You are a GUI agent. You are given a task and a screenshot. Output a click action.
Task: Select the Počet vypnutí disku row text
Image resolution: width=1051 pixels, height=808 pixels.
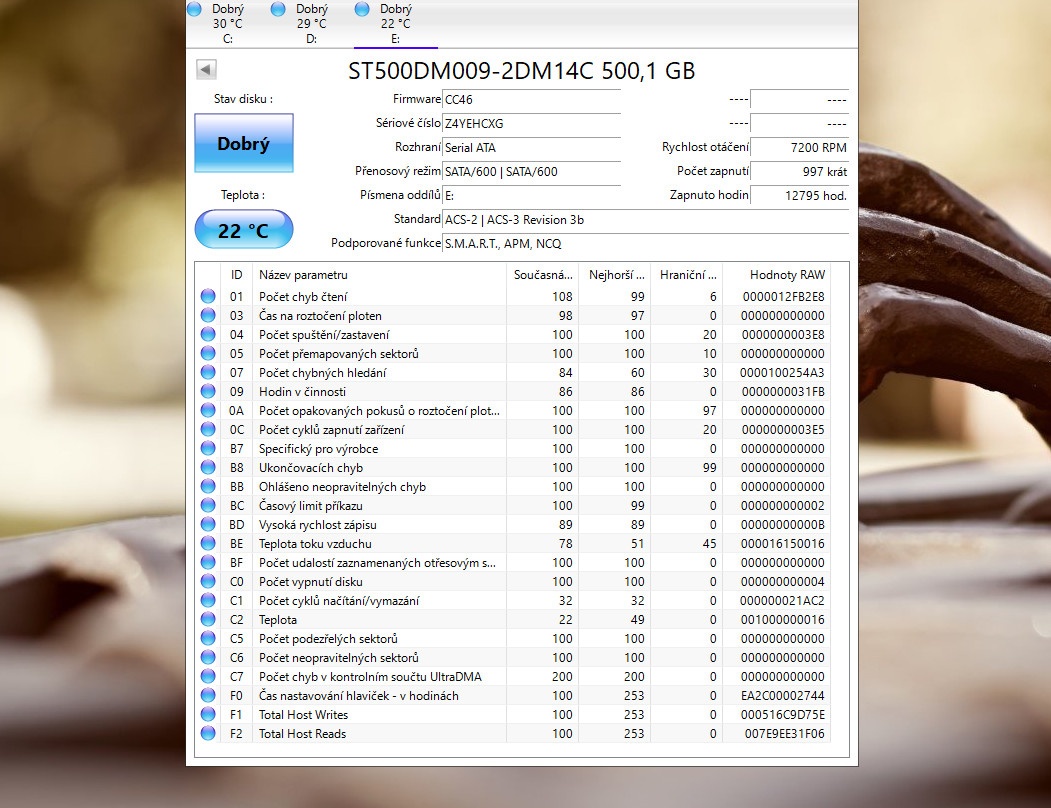click(x=310, y=582)
